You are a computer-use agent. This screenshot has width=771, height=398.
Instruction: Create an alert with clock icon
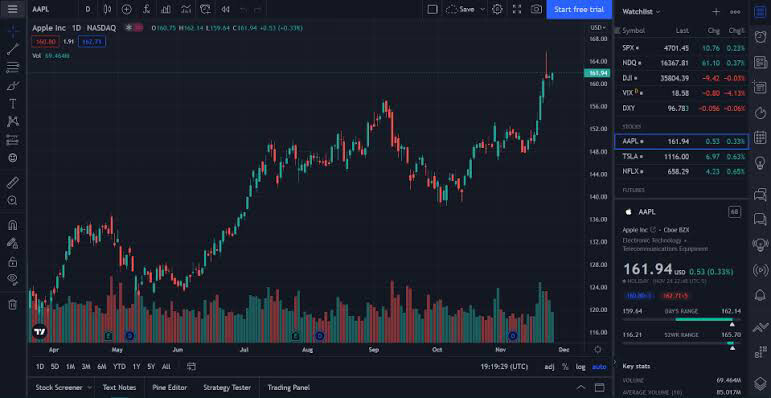[205, 9]
